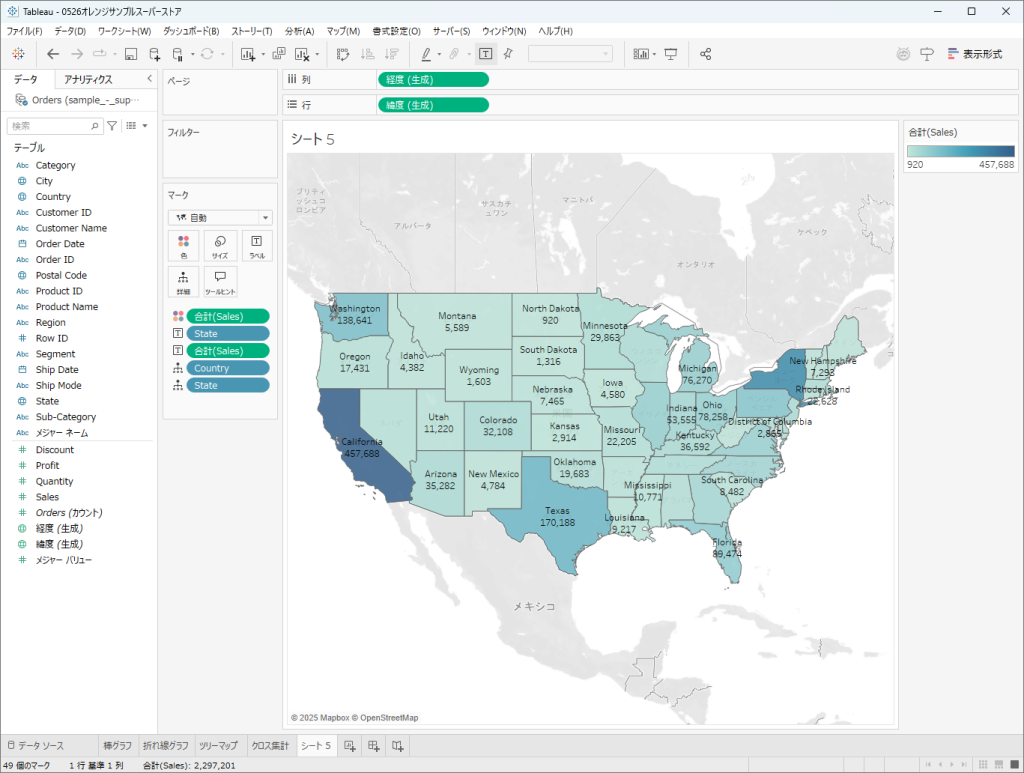Image resolution: width=1024 pixels, height=773 pixels.
Task: Open the Share workbook icon
Action: coord(706,54)
